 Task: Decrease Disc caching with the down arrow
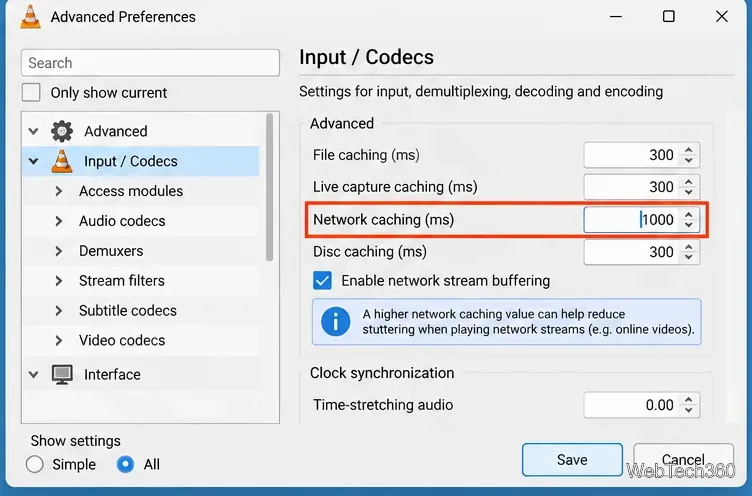689,257
